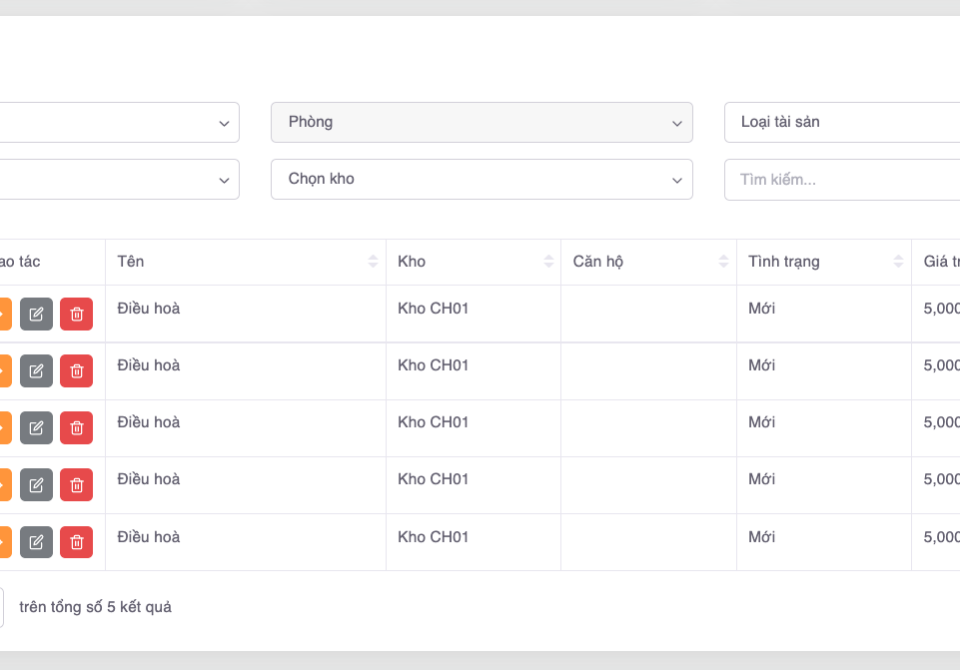Click edit icon in last row
The image size is (960, 670).
click(36, 542)
